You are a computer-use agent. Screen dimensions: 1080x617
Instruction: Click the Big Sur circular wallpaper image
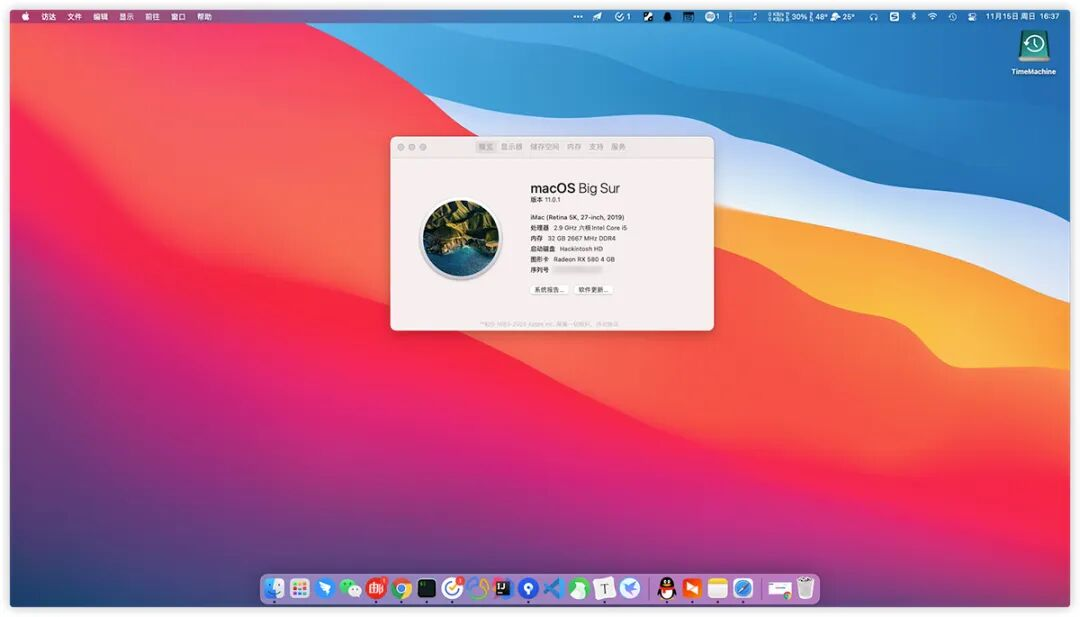(x=461, y=238)
